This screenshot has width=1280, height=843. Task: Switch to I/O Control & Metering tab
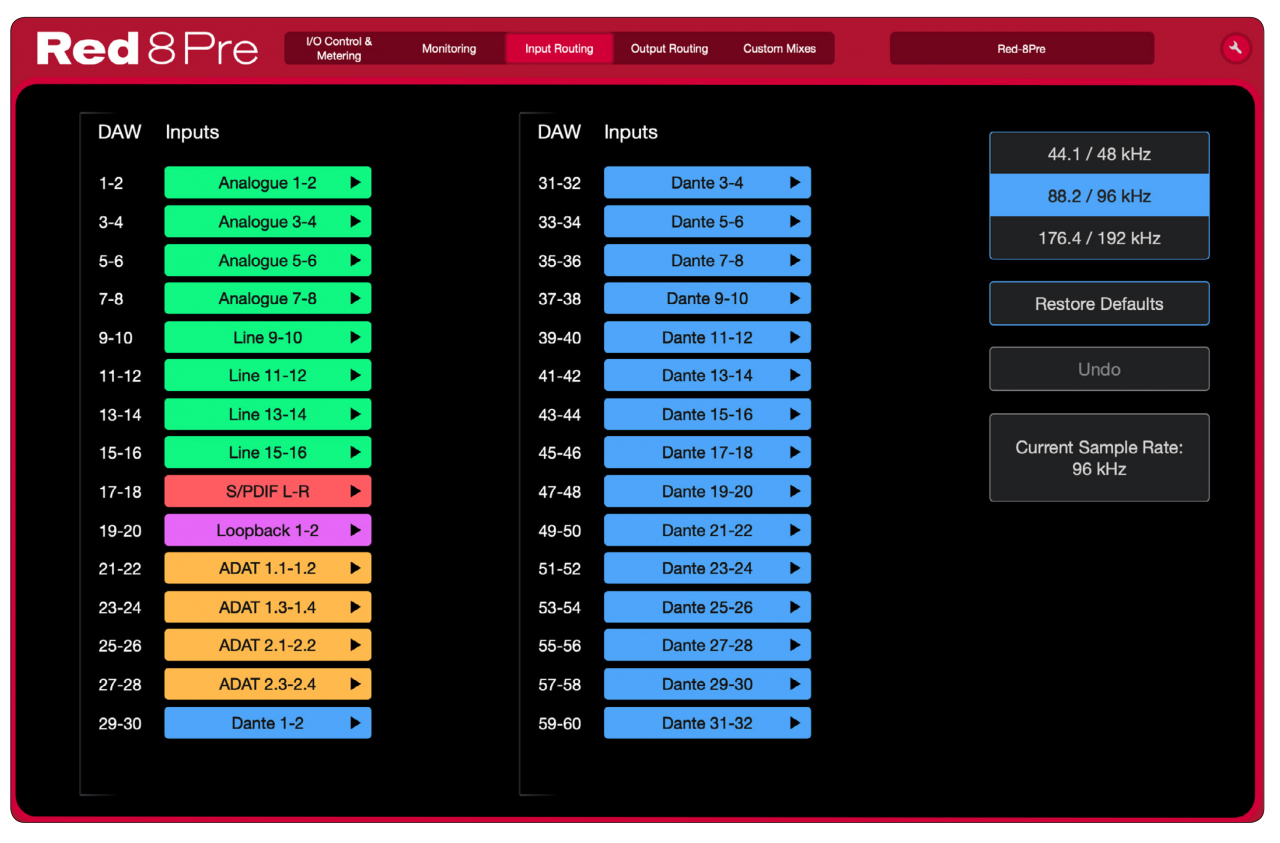click(339, 48)
